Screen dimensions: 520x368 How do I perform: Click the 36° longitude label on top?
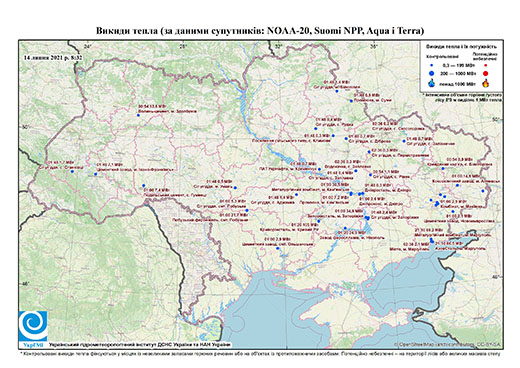[x=374, y=46]
